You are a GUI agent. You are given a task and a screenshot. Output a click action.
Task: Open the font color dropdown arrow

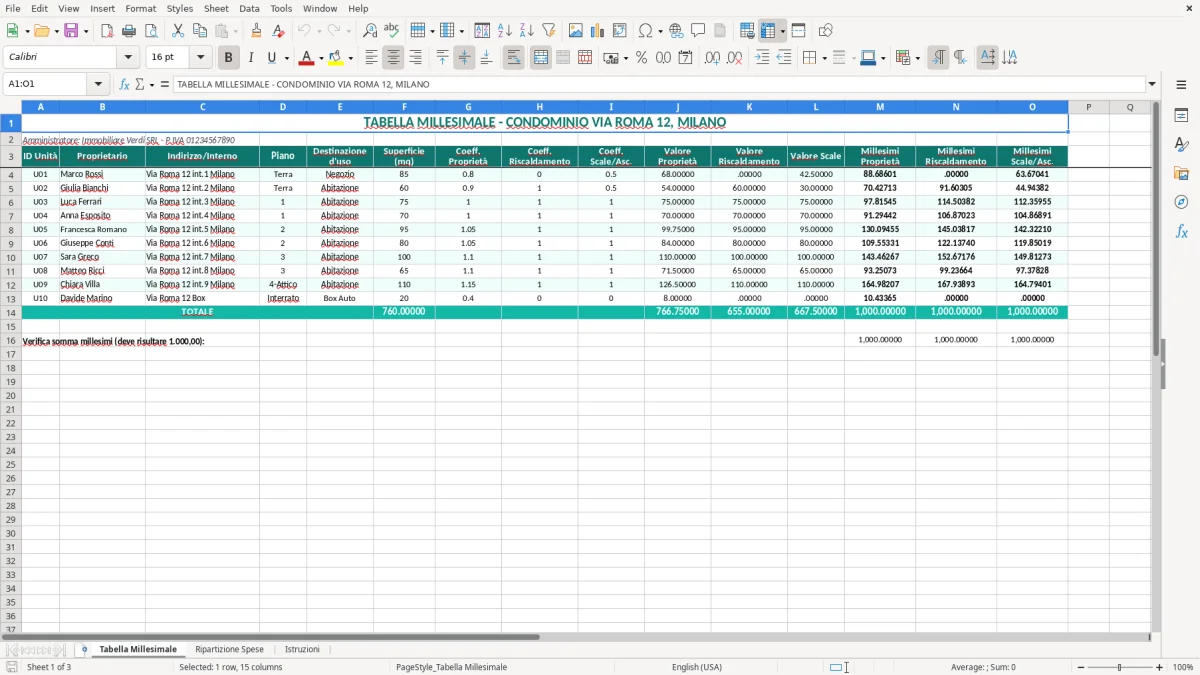(320, 58)
